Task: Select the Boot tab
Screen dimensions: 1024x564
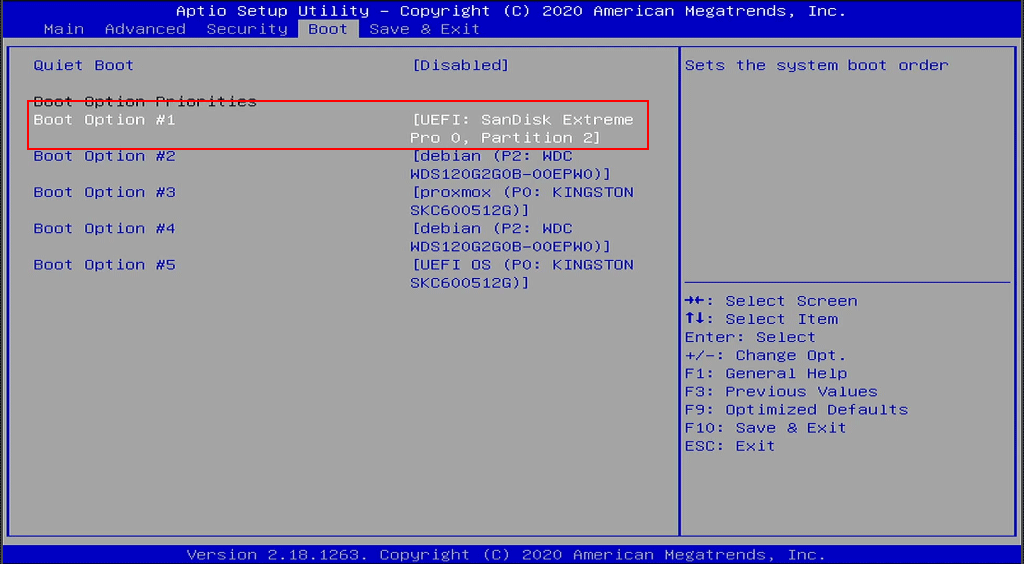Action: 328,29
